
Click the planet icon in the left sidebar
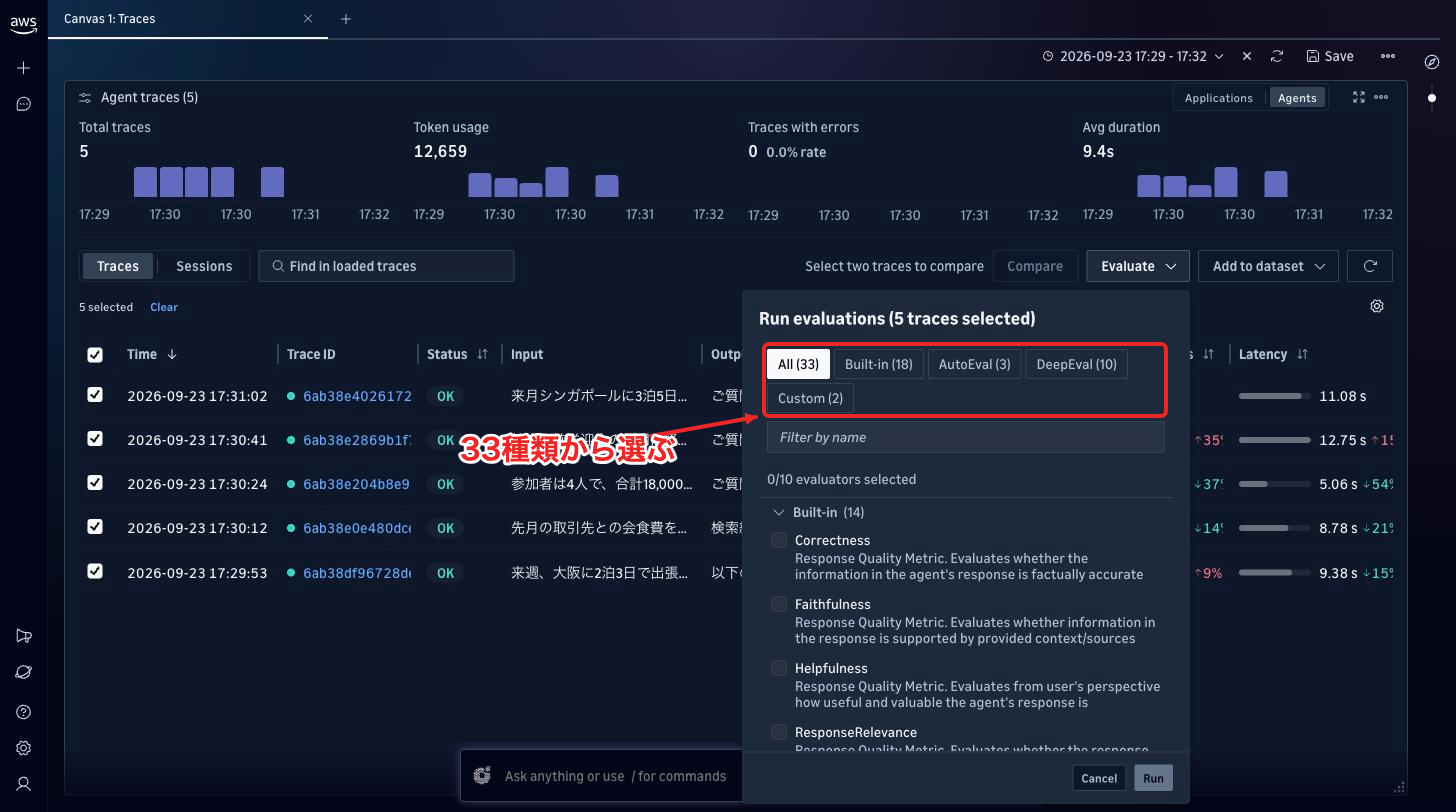(x=24, y=673)
